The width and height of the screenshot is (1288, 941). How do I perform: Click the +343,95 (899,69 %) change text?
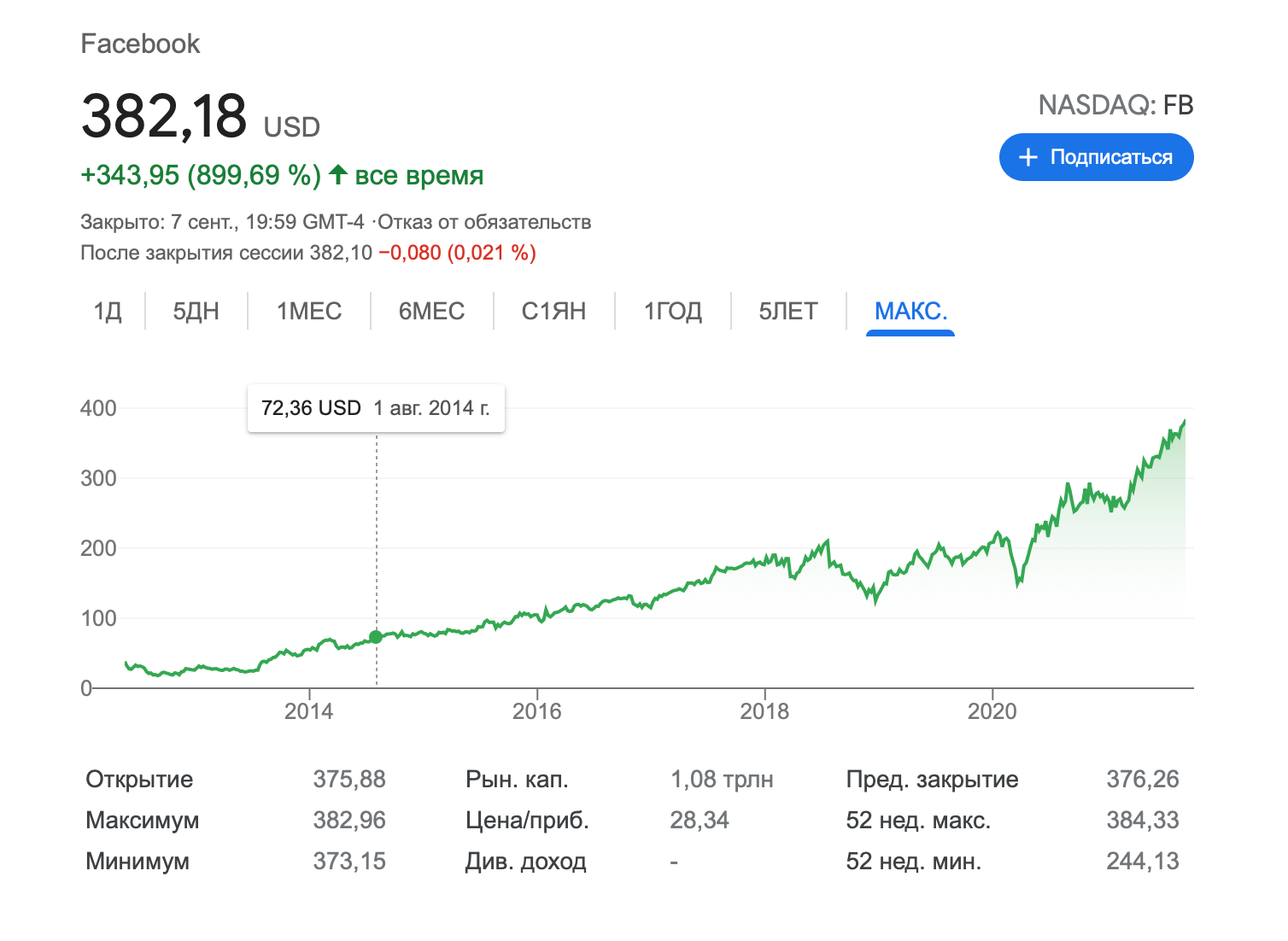pos(201,175)
